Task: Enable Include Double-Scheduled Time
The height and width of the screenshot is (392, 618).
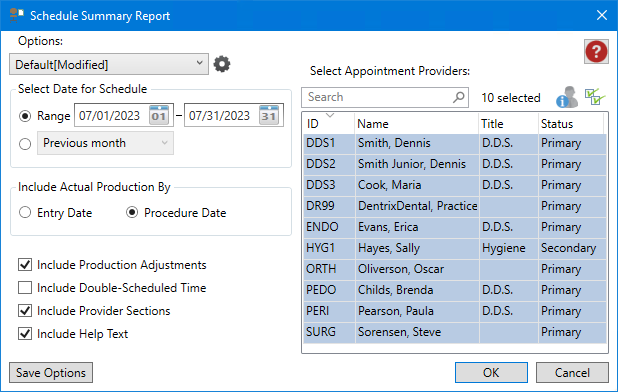Action: tap(25, 288)
